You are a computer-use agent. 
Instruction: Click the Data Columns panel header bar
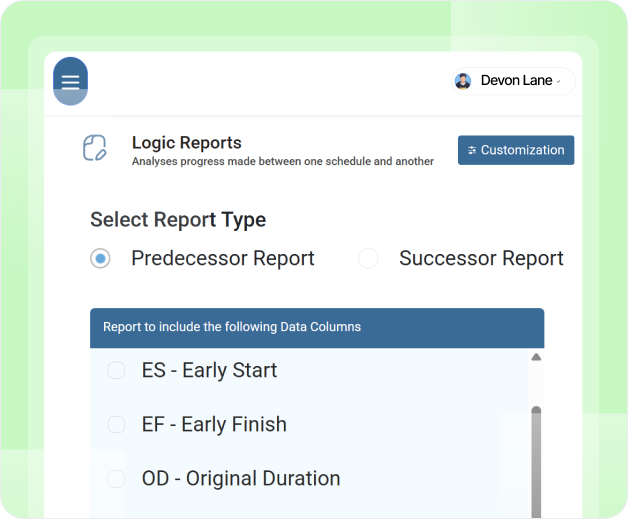pos(317,328)
